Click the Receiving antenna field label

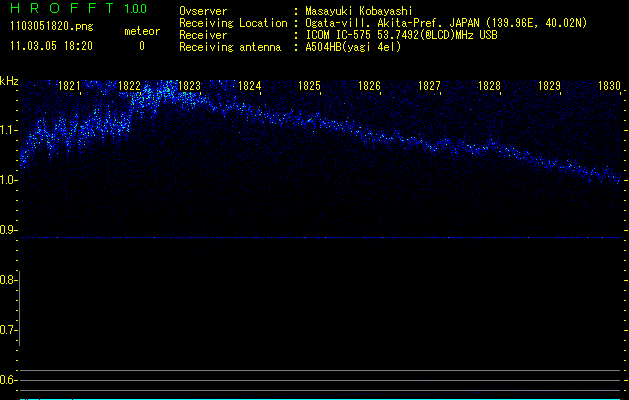(x=228, y=47)
